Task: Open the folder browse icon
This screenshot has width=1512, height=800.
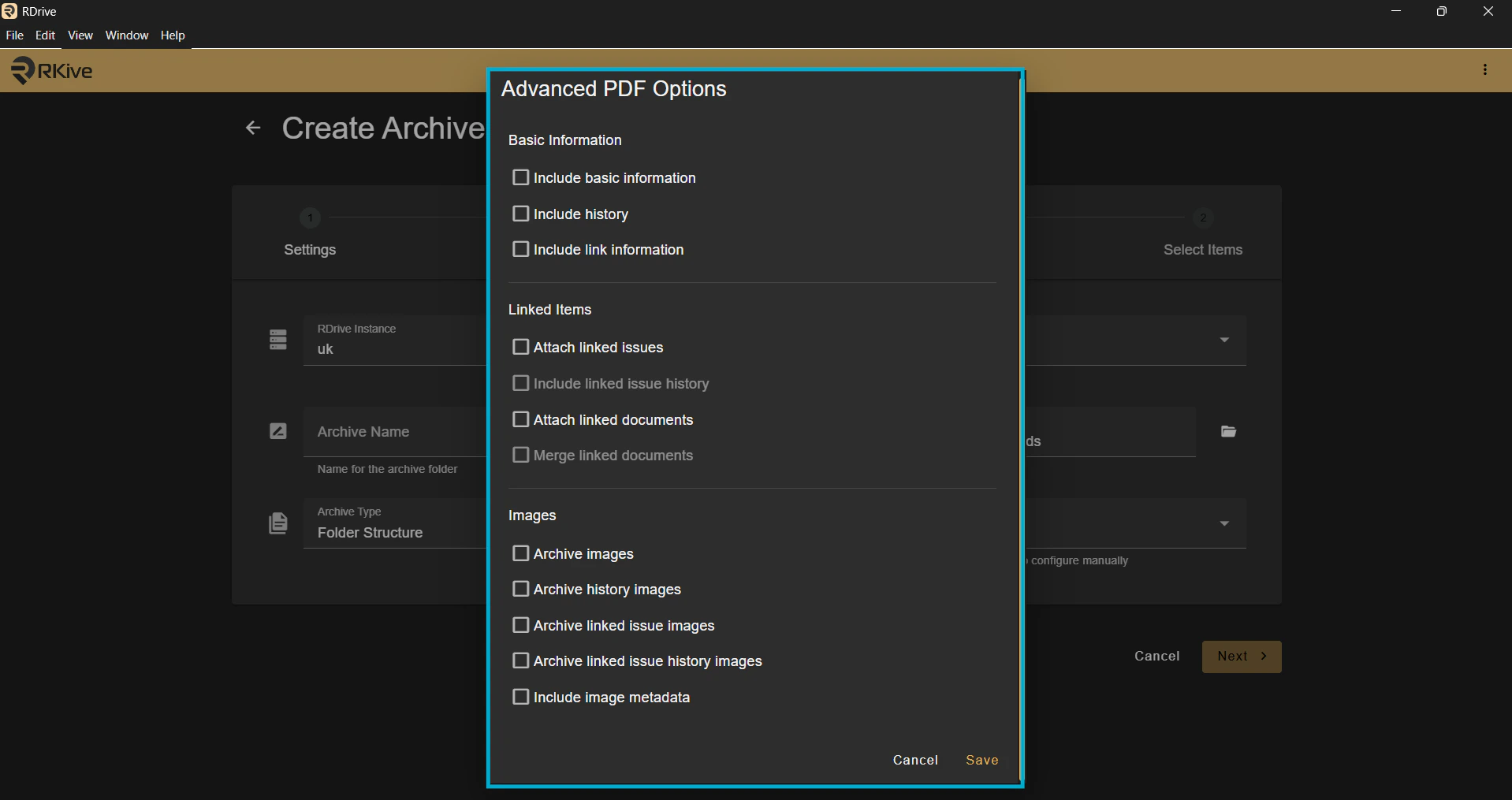Action: [x=1228, y=431]
